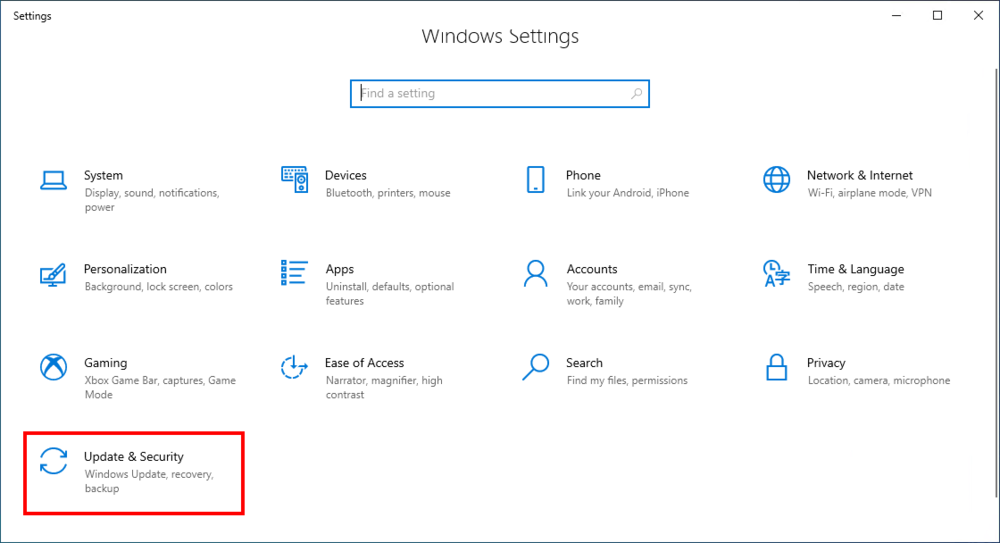Viewport: 1000px width, 543px height.
Task: Close the Settings window
Action: [x=978, y=15]
